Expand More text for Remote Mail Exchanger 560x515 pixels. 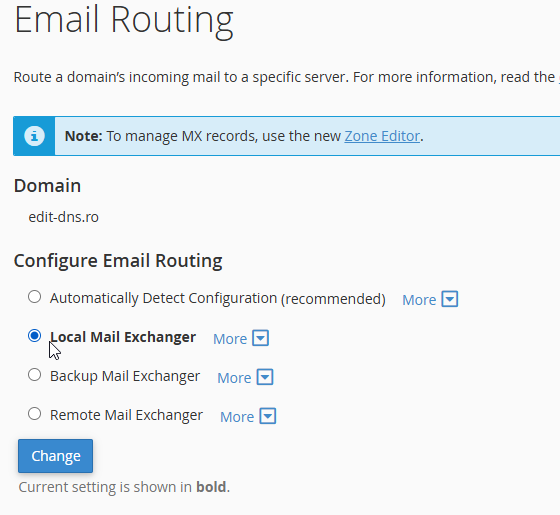point(237,417)
